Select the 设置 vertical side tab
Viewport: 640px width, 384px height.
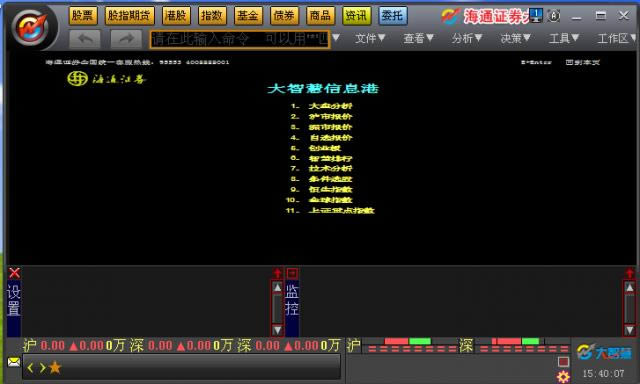tap(13, 300)
